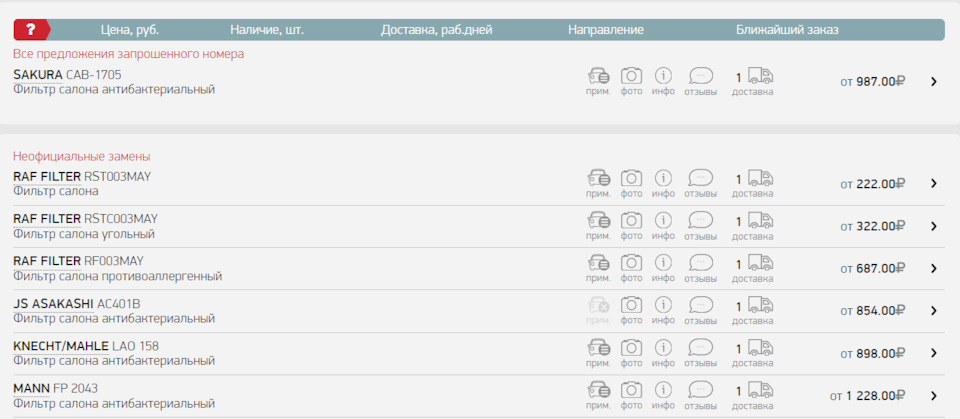Open RAF FILTER brand link for RST003MAY
This screenshot has width=960, height=419.
pyautogui.click(x=47, y=176)
